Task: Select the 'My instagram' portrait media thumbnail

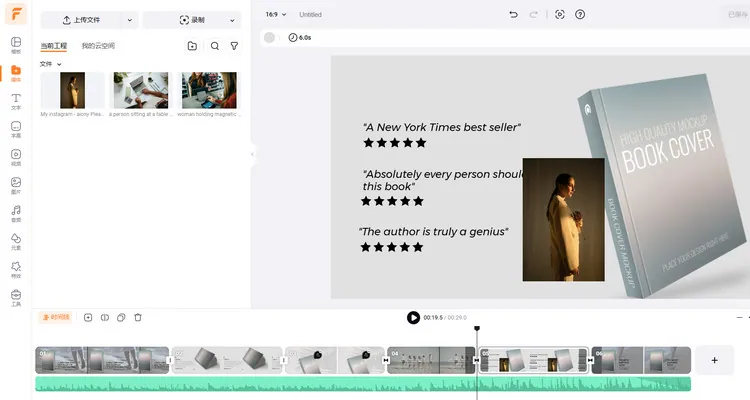Action: pyautogui.click(x=72, y=90)
